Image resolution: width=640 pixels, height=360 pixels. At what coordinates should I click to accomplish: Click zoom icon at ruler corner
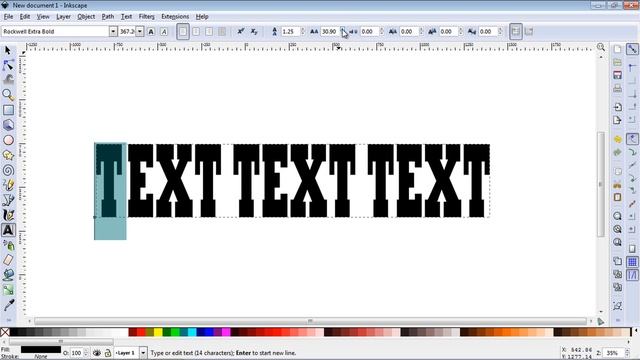click(601, 47)
